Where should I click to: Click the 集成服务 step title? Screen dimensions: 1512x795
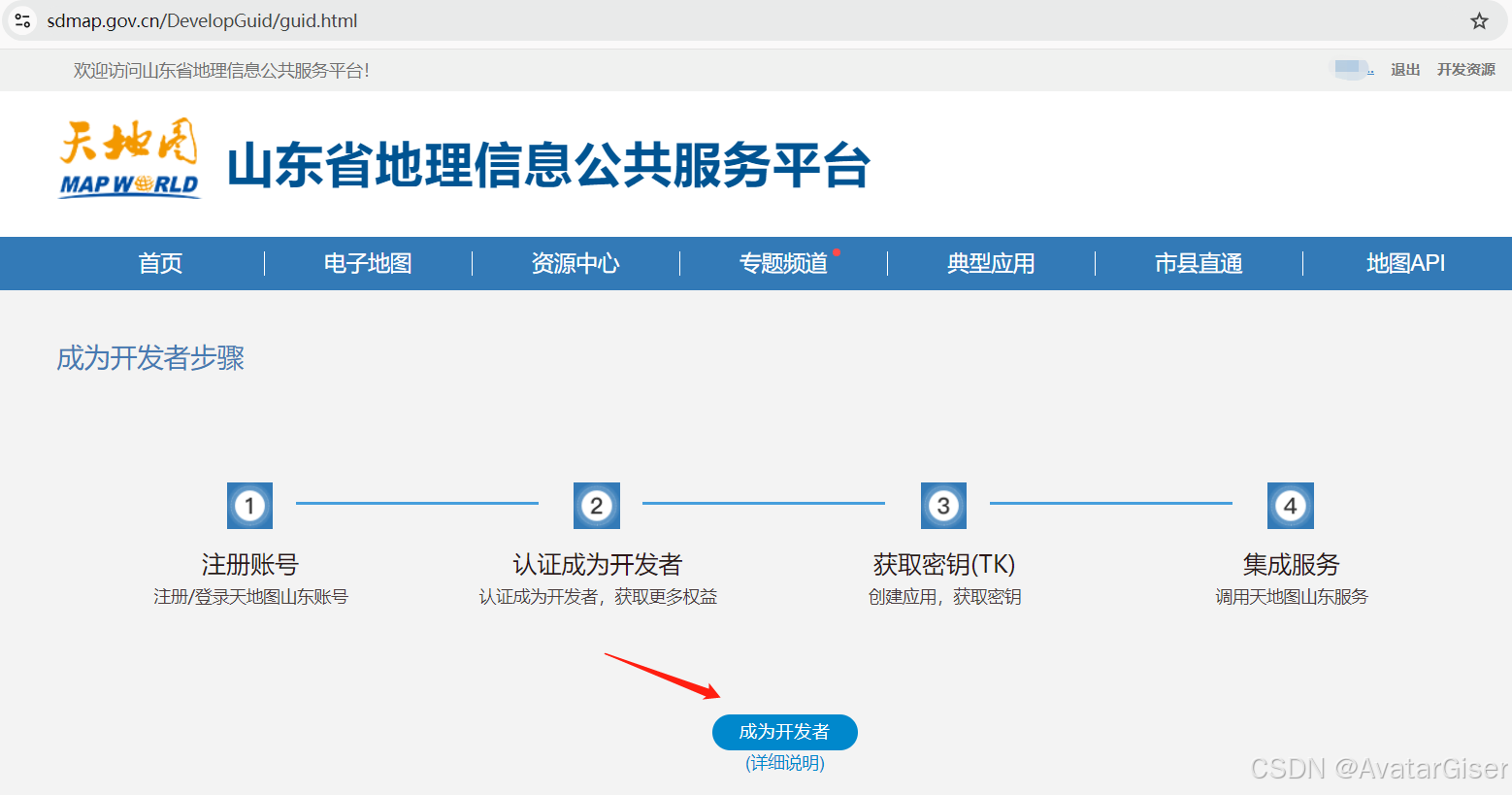(1291, 564)
